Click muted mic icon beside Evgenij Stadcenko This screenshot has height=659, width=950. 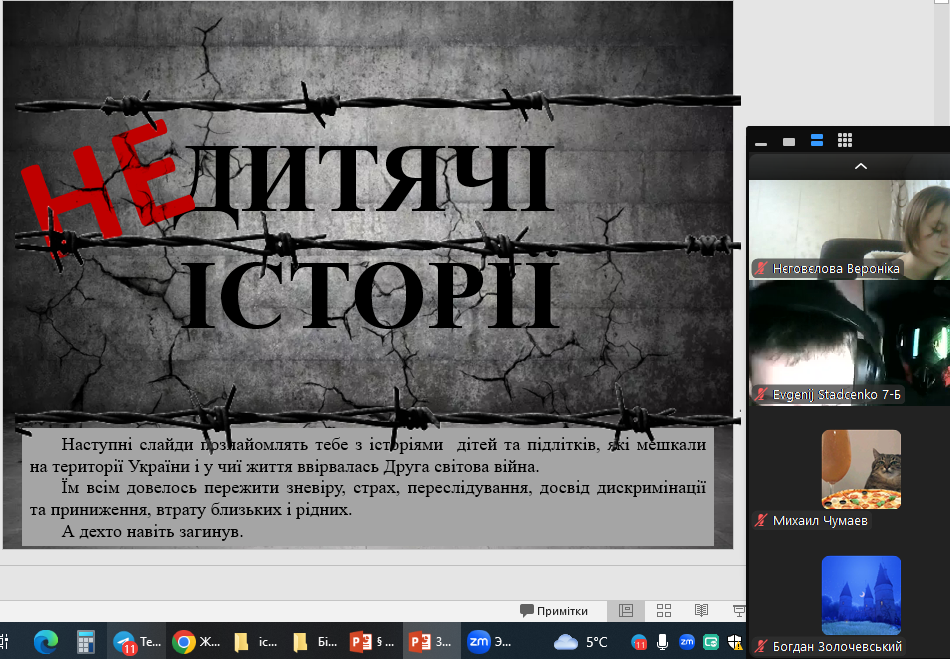(762, 394)
